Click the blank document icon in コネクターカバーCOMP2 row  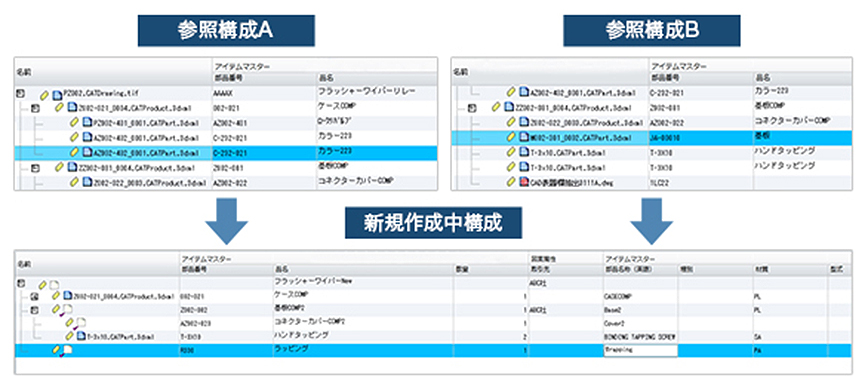(81, 323)
